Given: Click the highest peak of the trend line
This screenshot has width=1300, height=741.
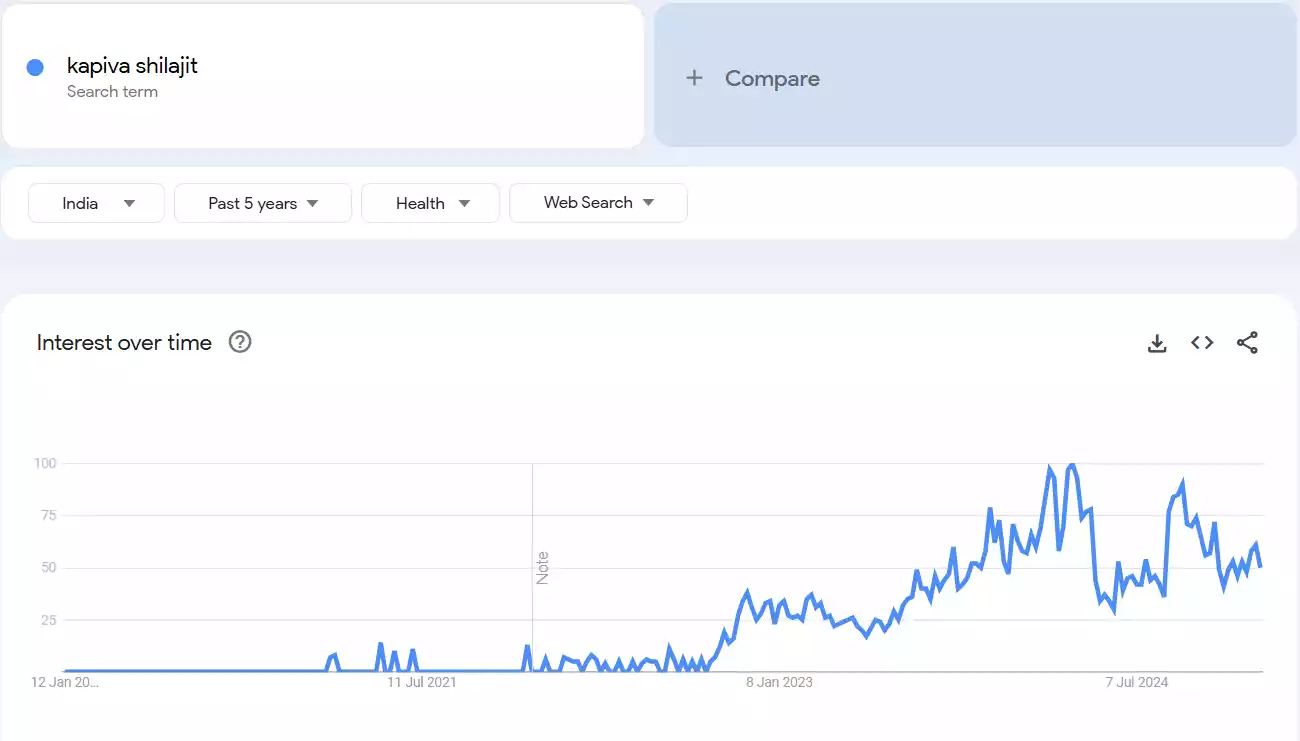Looking at the screenshot, I should pyautogui.click(x=1072, y=465).
